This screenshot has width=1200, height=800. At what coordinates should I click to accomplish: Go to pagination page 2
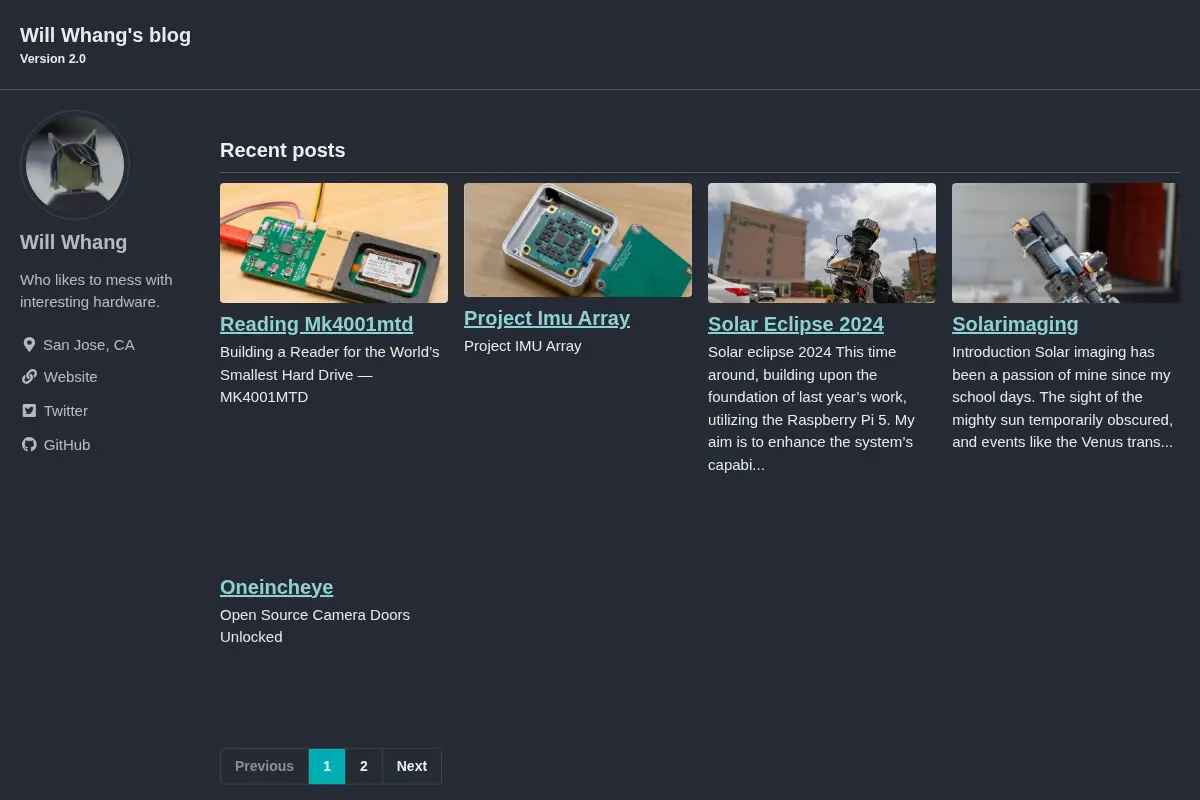click(364, 766)
